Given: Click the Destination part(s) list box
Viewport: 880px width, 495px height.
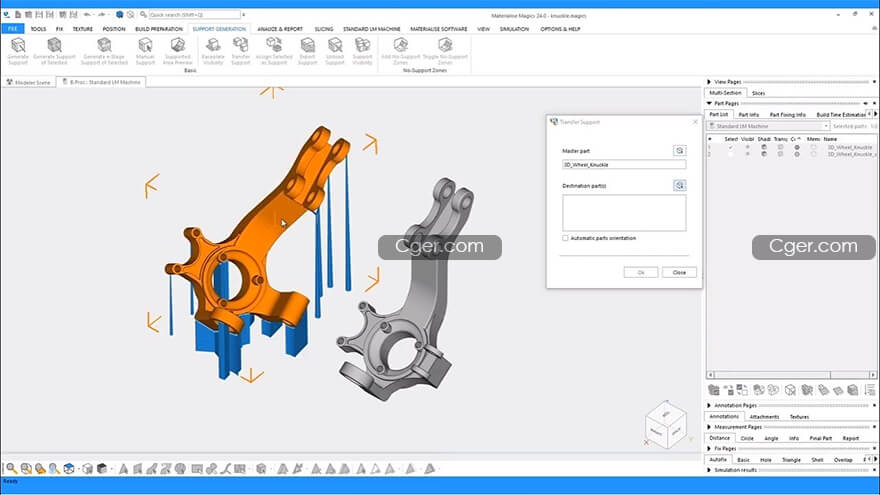Looking at the screenshot, I should pos(624,213).
